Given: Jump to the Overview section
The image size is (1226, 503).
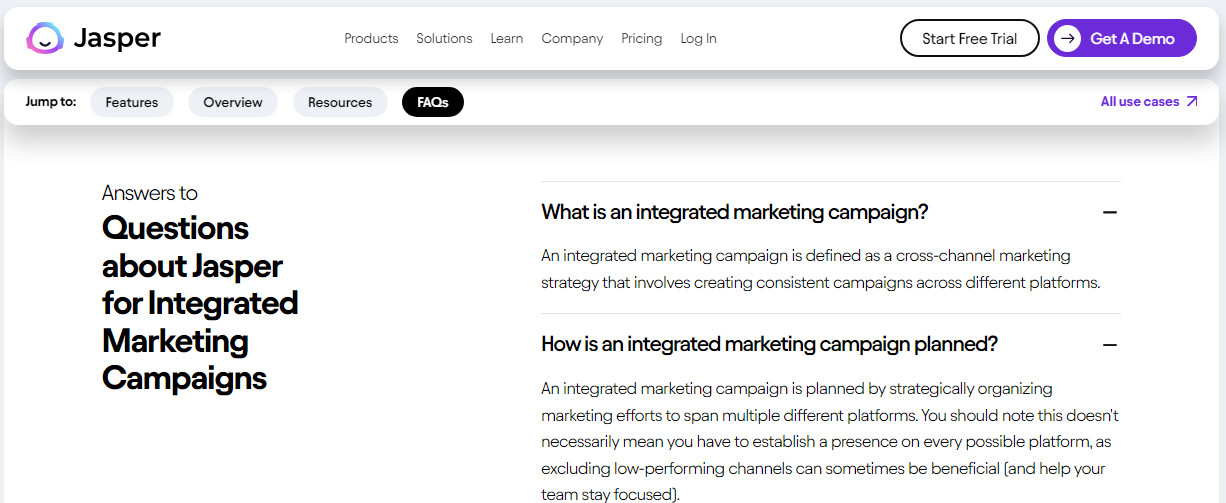Looking at the screenshot, I should (x=233, y=102).
